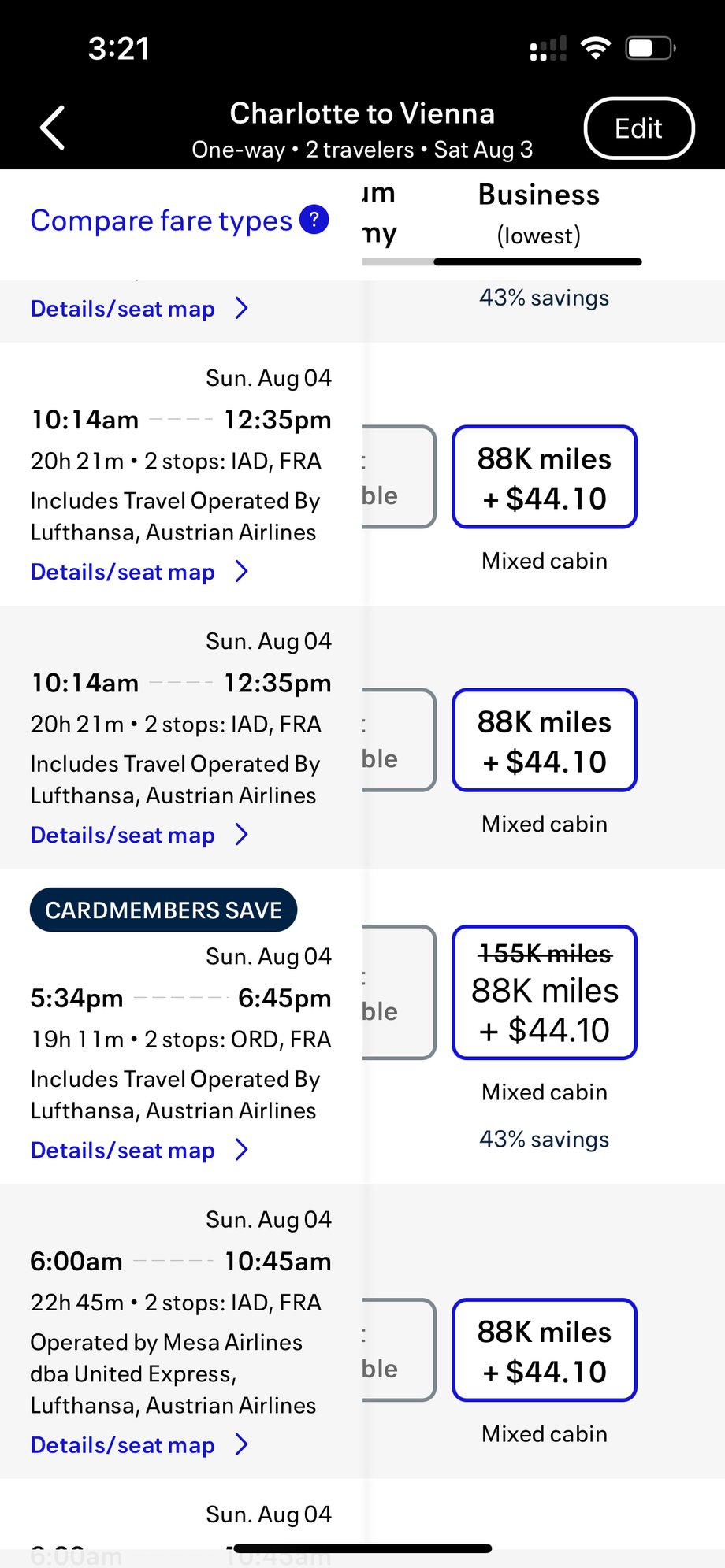Viewport: 725px width, 1568px height.
Task: Tap the unavailable fare box for 5:34pm flight
Action: (398, 992)
